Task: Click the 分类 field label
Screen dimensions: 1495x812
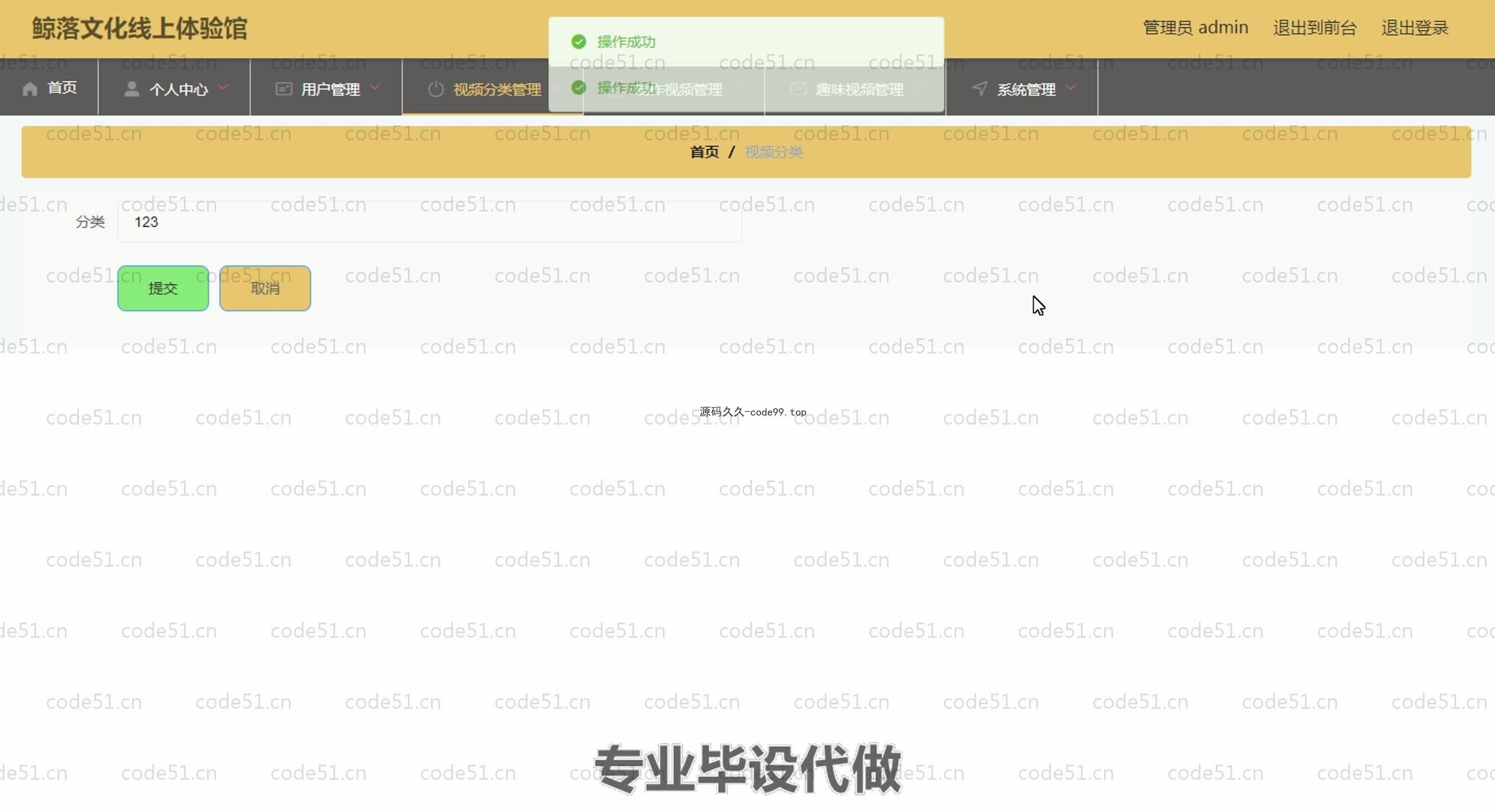Action: pyautogui.click(x=90, y=222)
